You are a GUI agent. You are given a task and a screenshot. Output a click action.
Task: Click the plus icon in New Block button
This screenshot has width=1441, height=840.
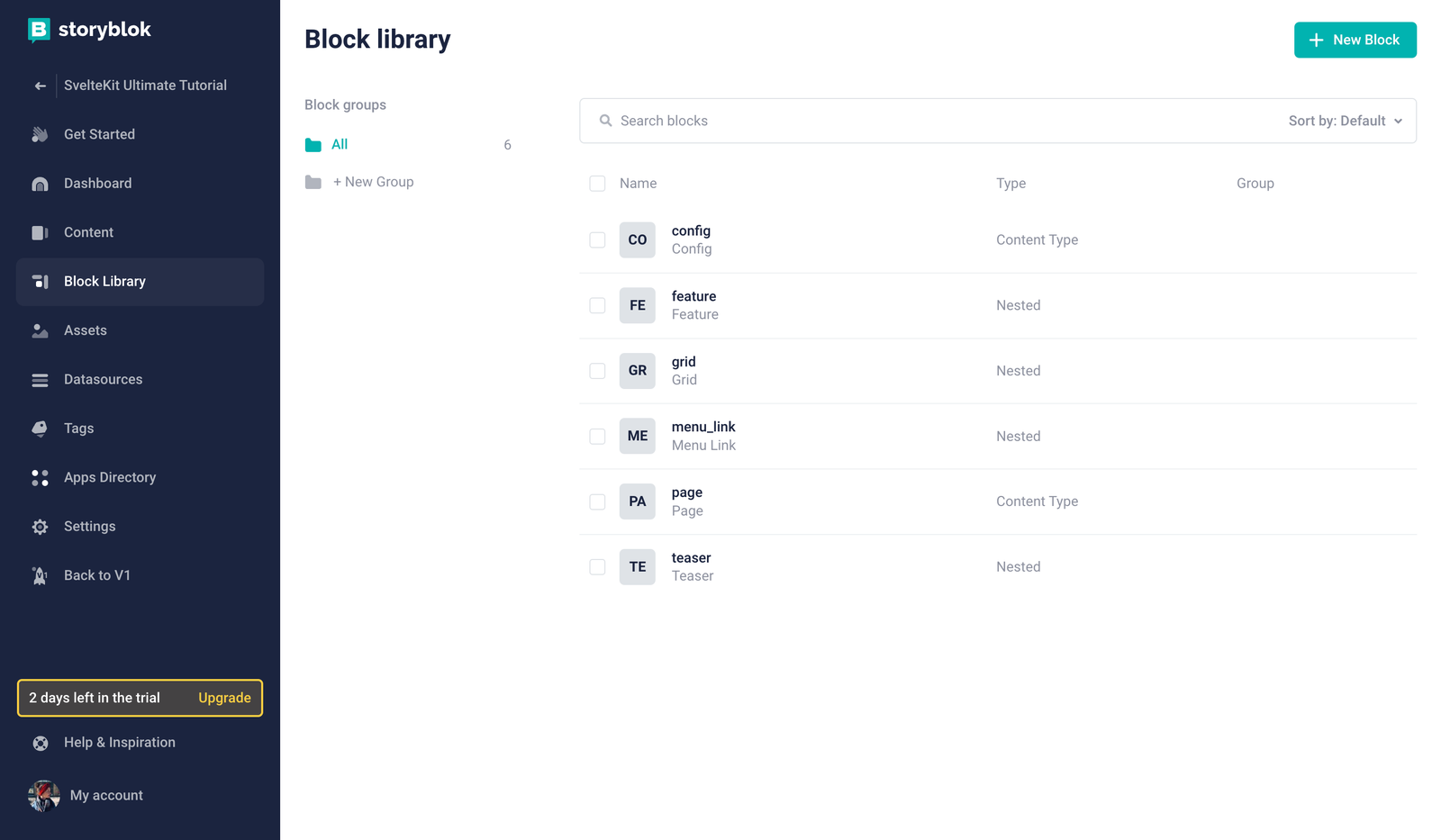pos(1317,40)
